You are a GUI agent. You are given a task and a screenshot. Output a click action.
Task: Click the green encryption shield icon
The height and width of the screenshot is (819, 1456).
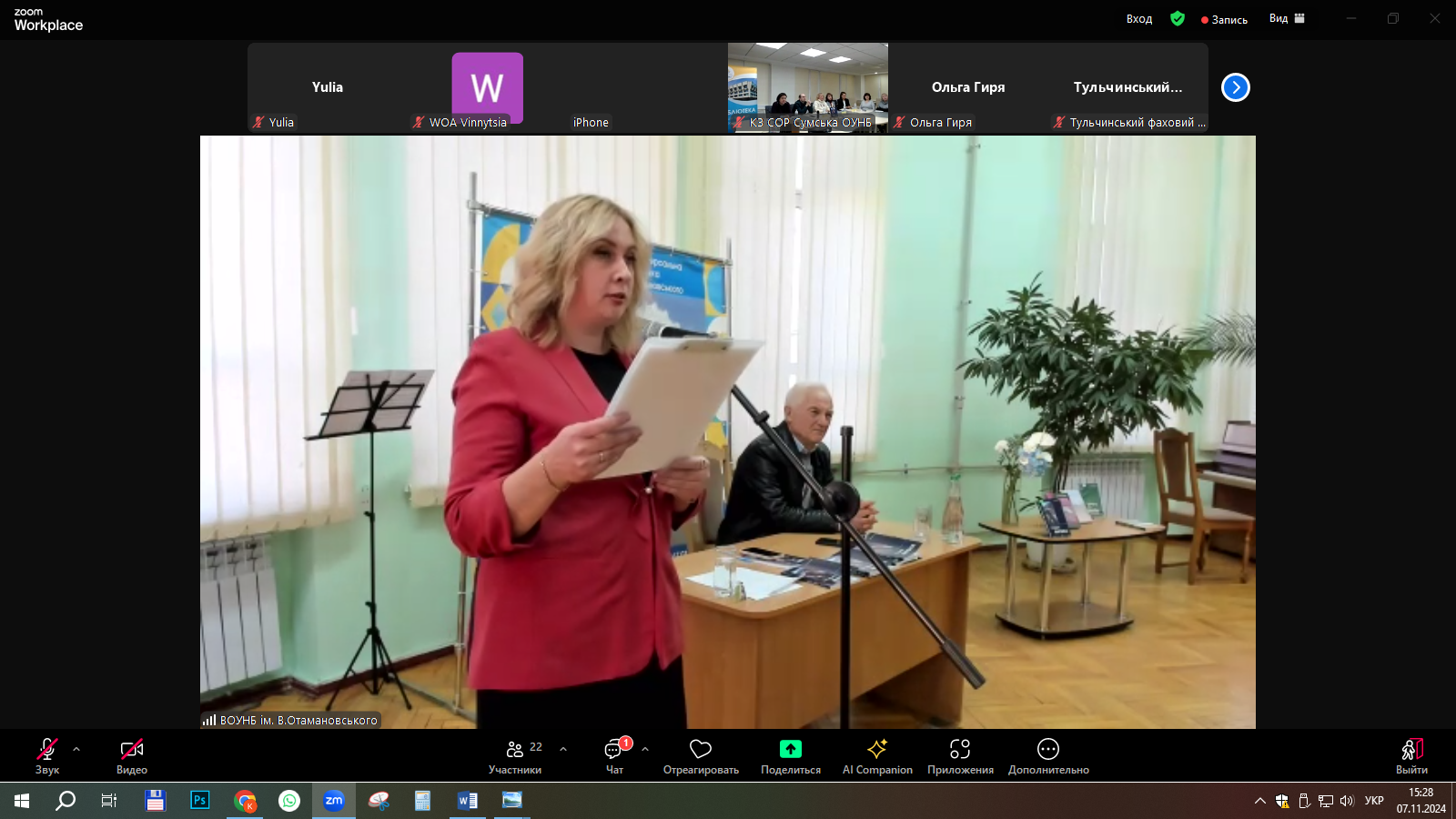coord(1178,18)
